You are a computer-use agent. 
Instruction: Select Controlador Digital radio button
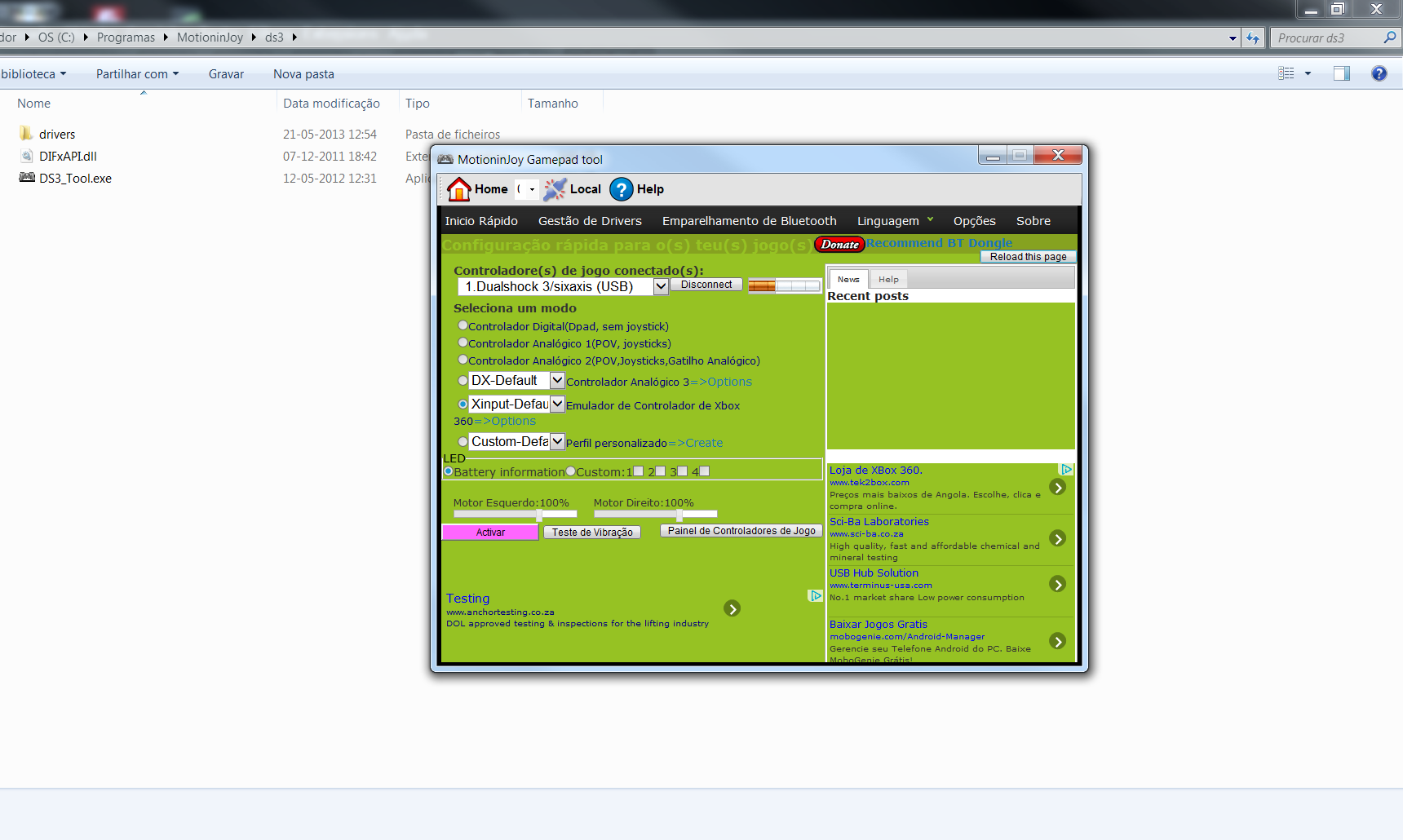click(463, 325)
